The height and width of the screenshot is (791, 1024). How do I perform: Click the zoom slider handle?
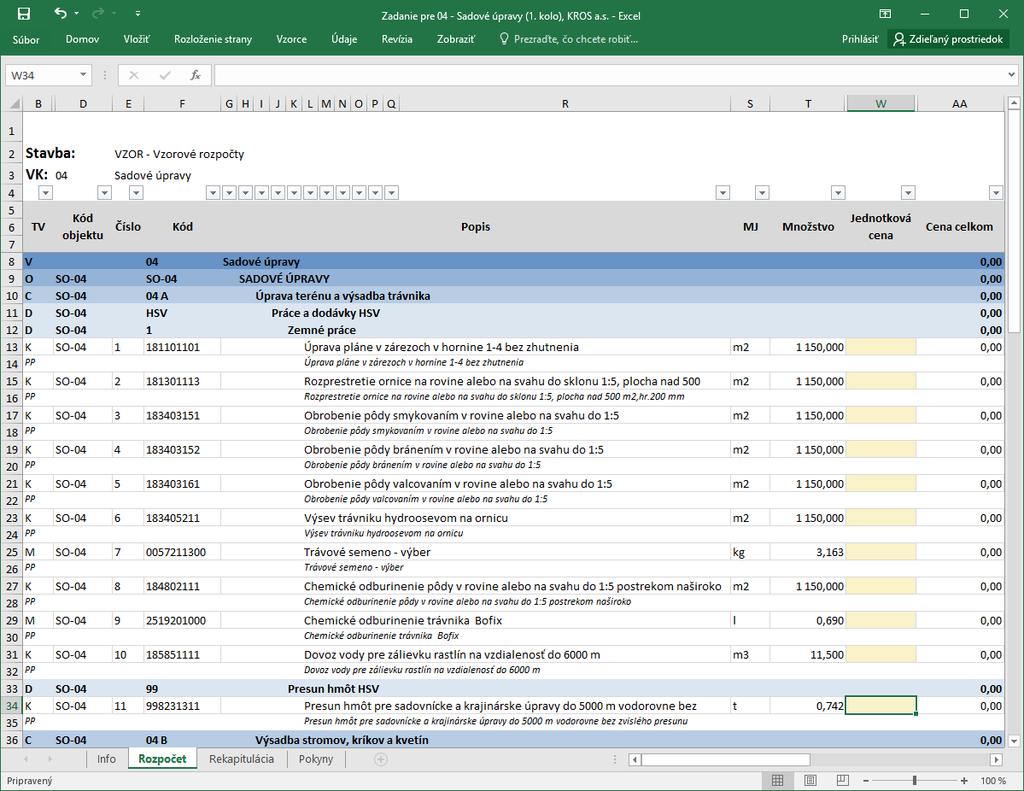coord(915,781)
